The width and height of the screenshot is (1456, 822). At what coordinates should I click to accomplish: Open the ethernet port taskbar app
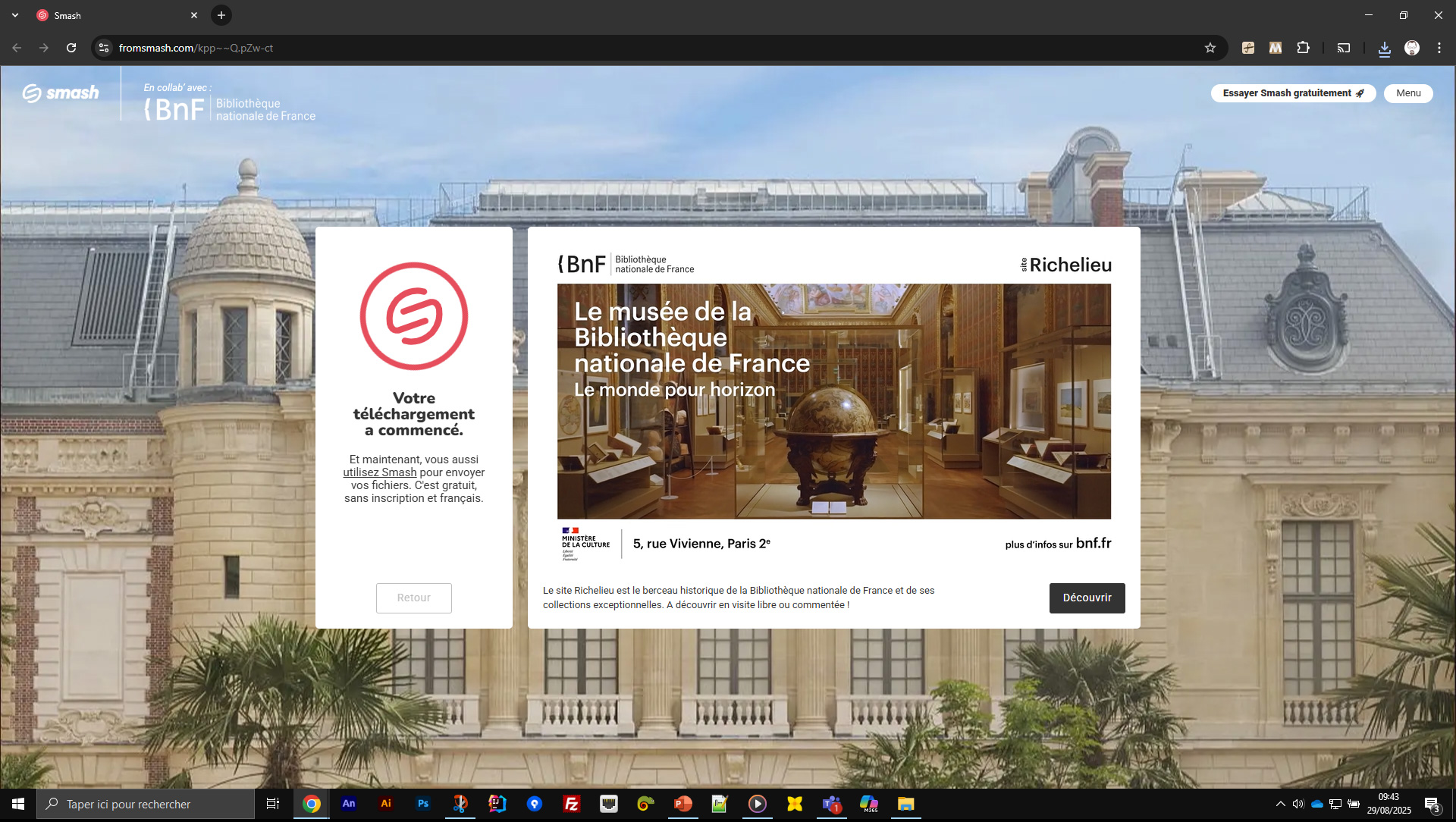(609, 804)
